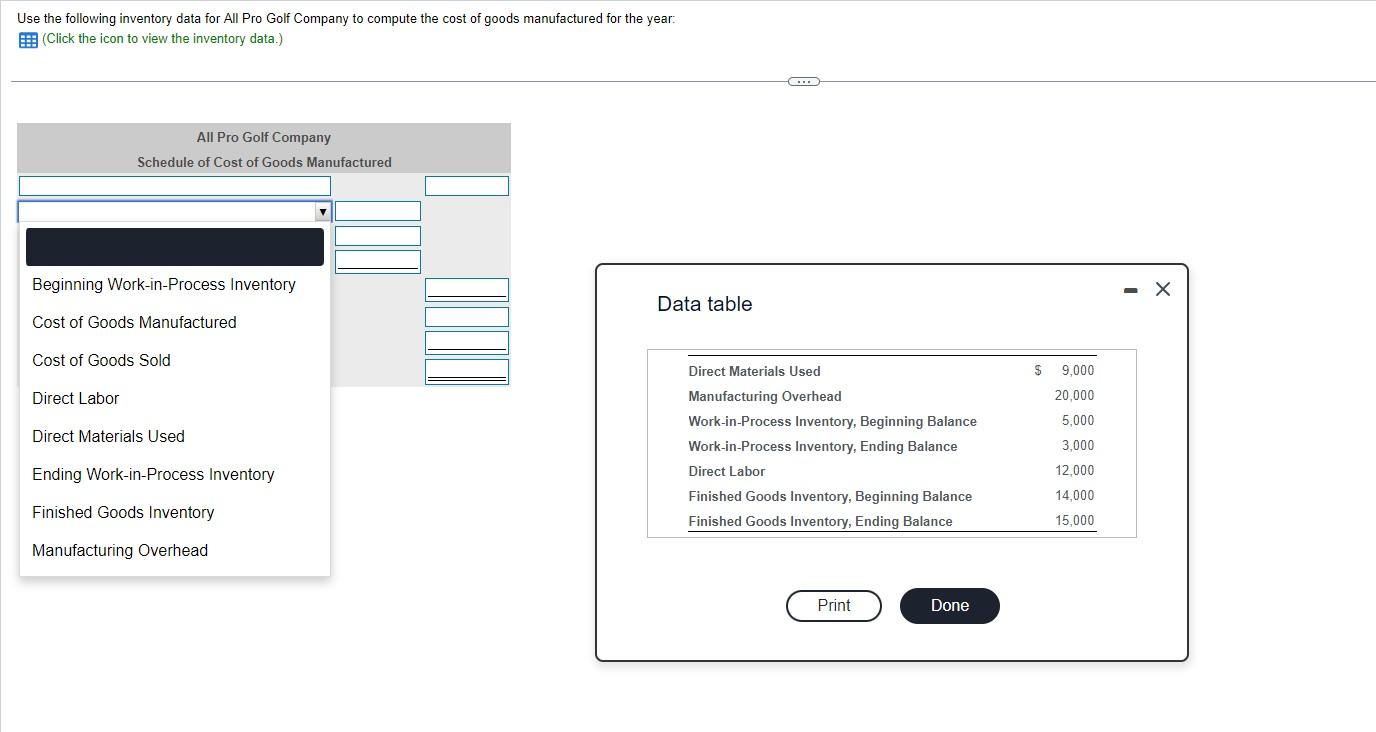Select Ending Work-in-Process Inventory option
The height and width of the screenshot is (732, 1376).
[x=153, y=474]
